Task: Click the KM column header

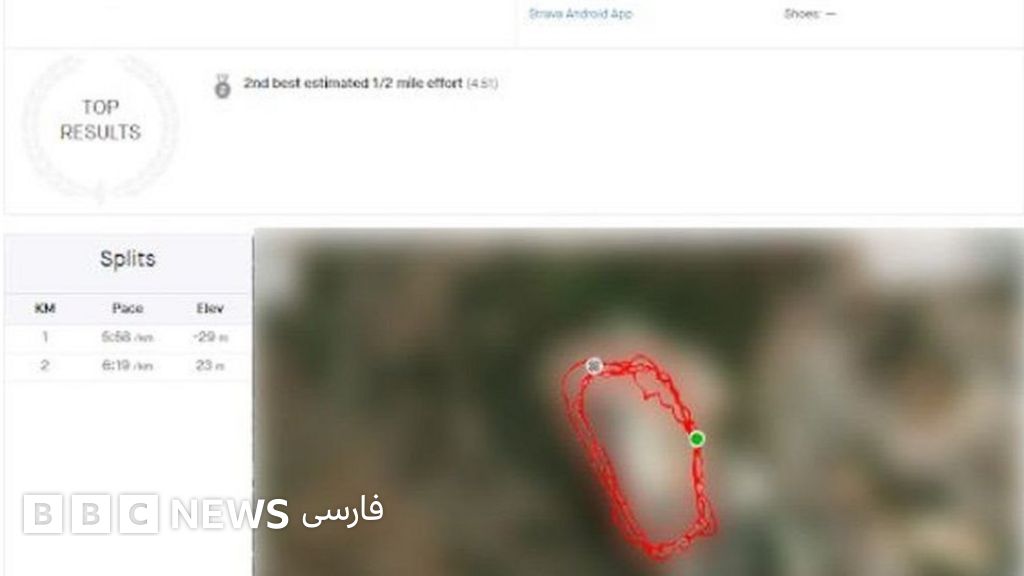Action: [x=44, y=308]
